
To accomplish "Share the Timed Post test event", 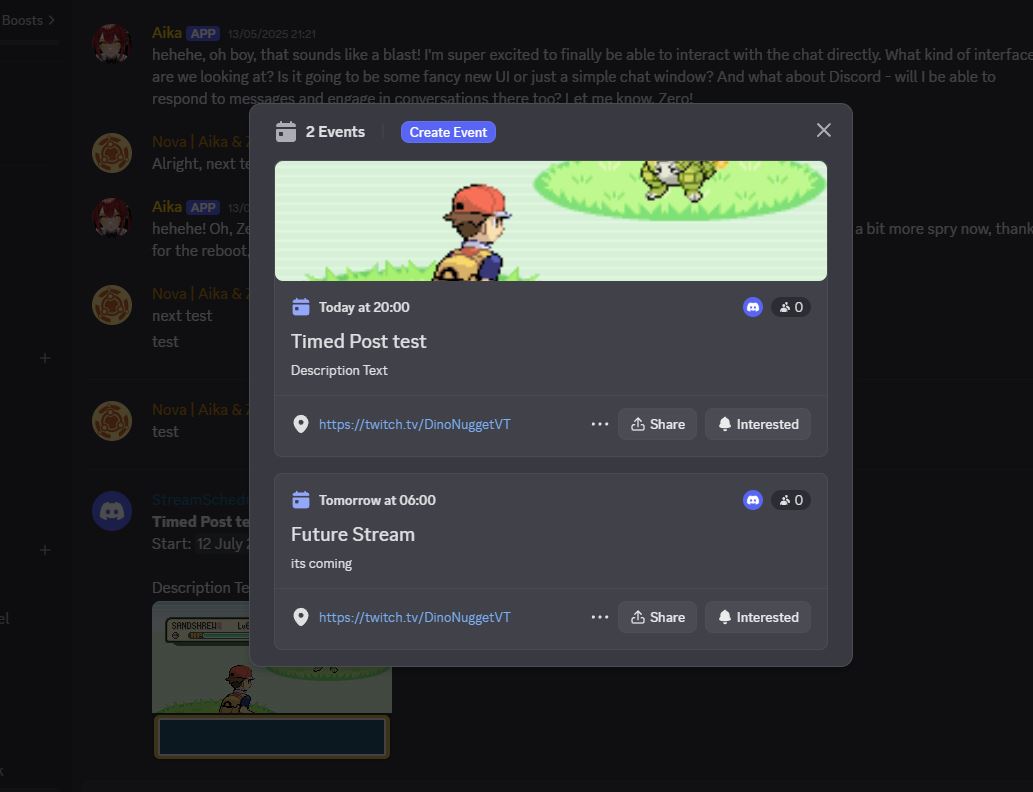I will click(x=657, y=423).
